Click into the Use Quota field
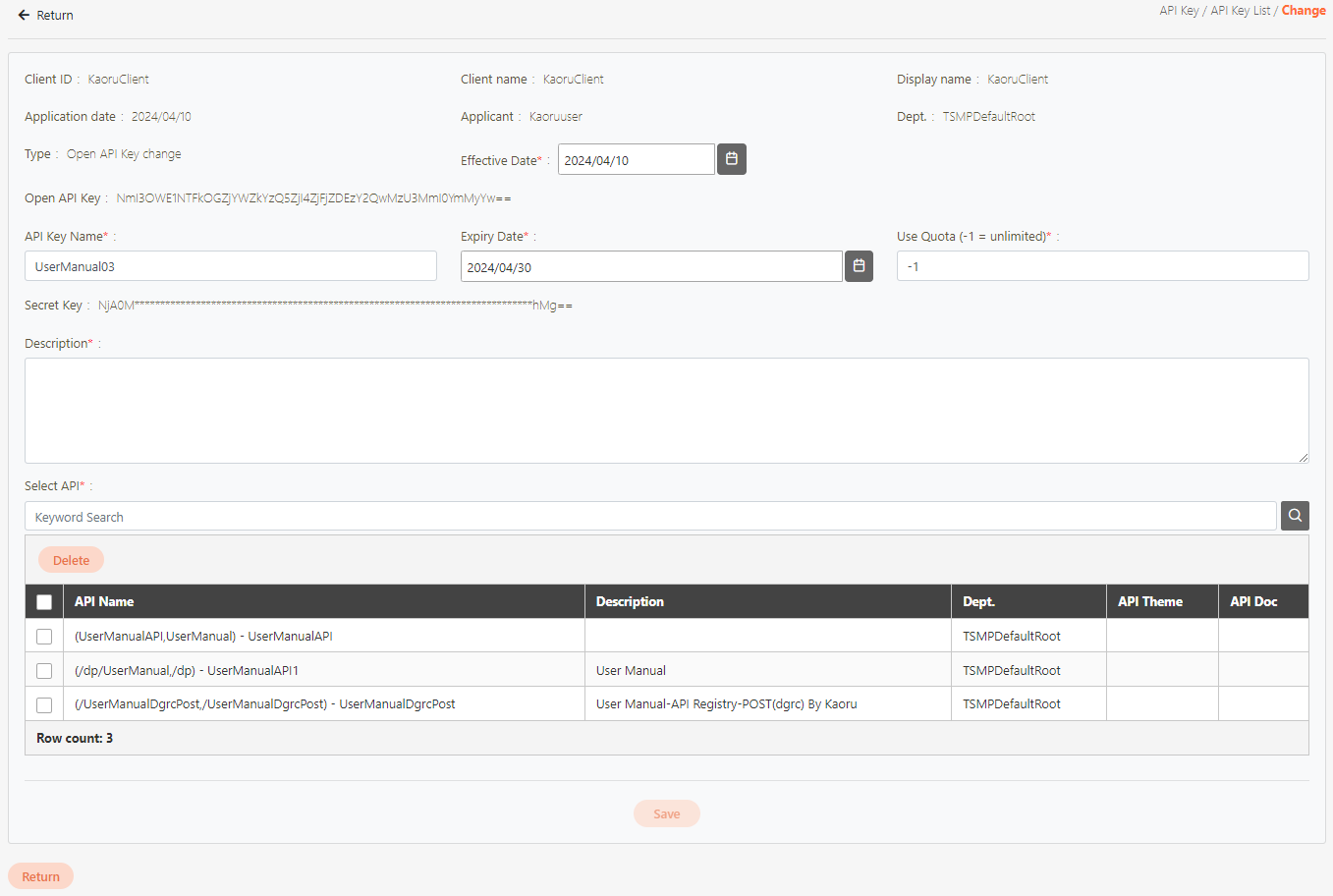The image size is (1333, 896). (x=1102, y=266)
